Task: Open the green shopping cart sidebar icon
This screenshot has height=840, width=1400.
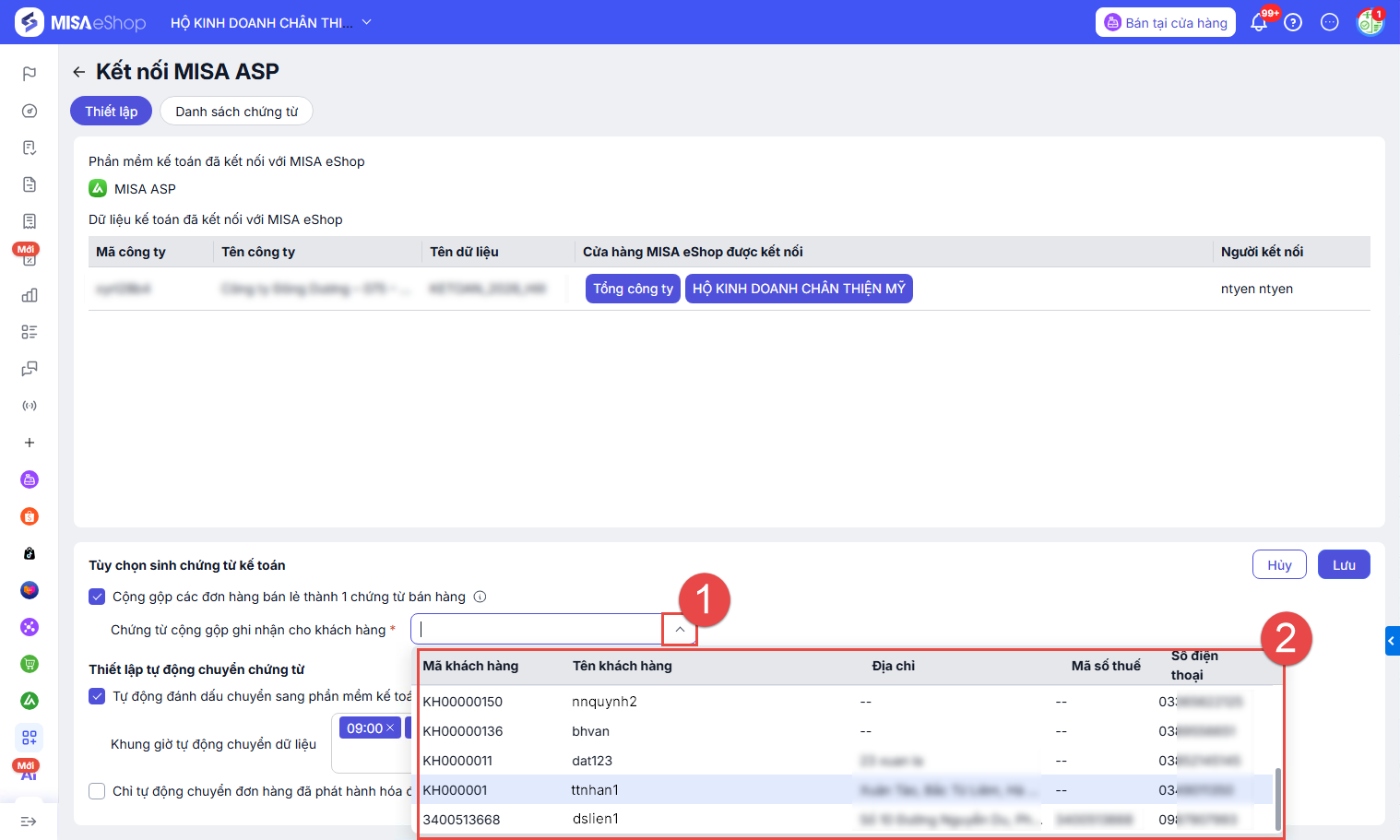Action: click(30, 664)
